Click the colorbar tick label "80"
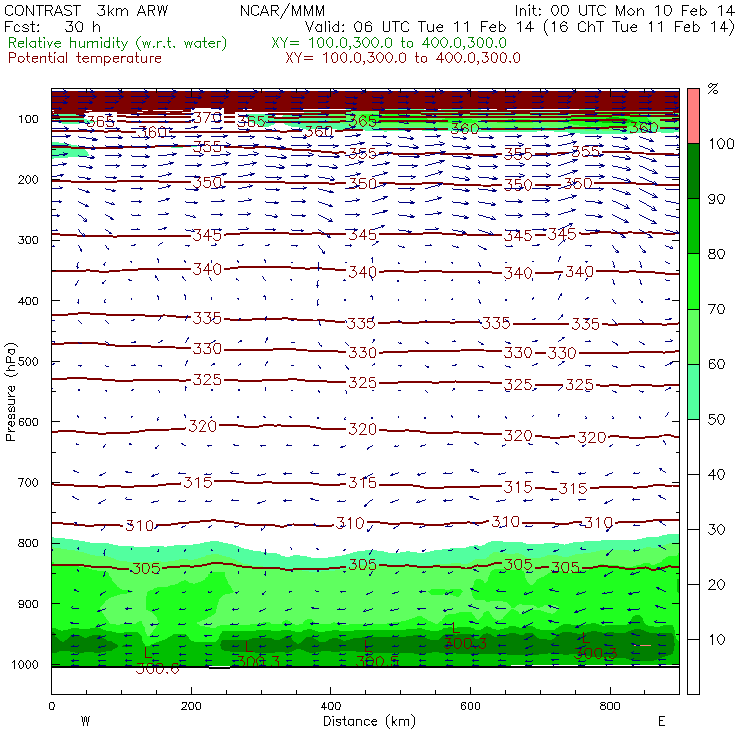Viewport: 740px width, 740px height. (716, 254)
